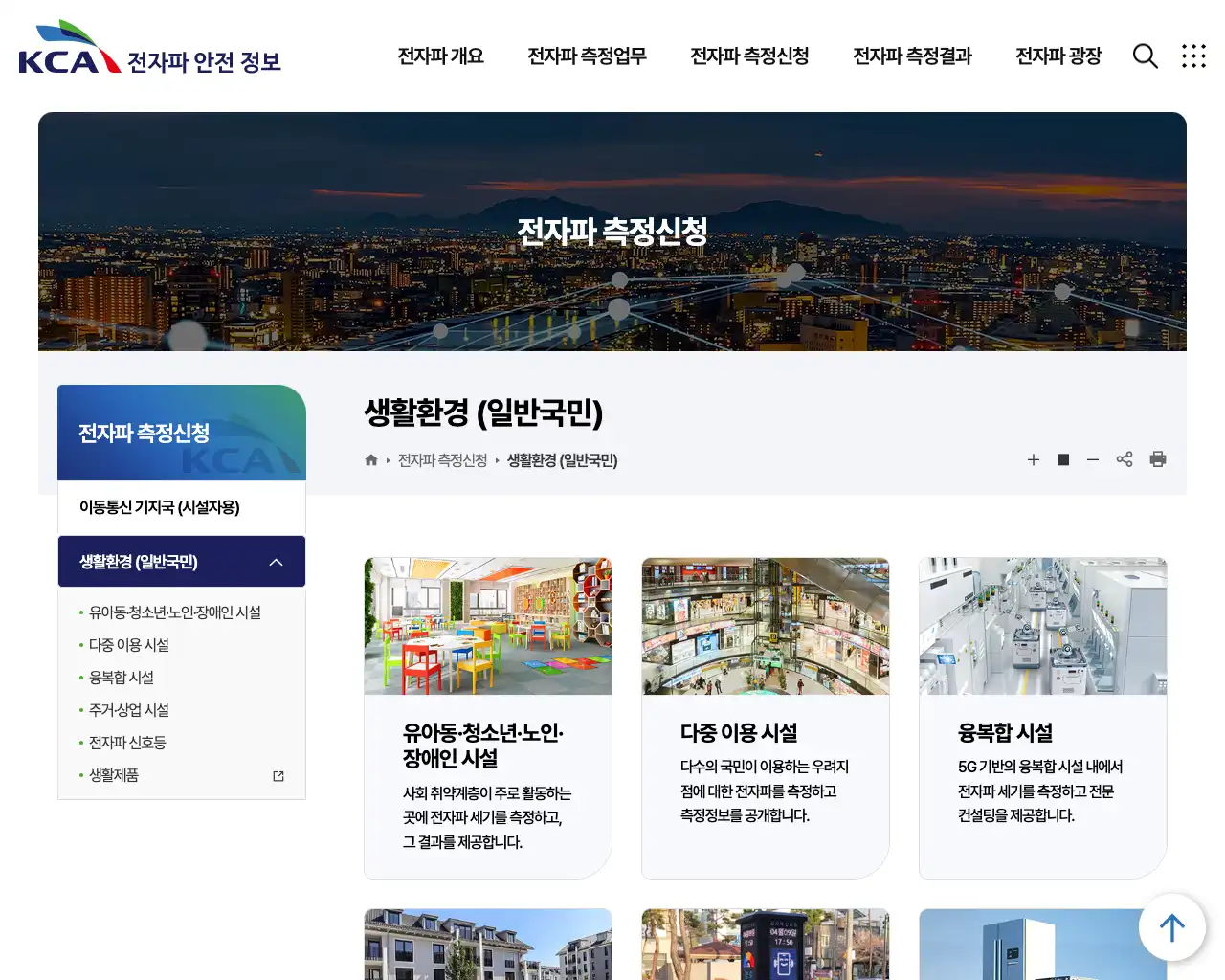Open 전자파 측정신청 top menu
This screenshot has width=1225, height=980.
(749, 56)
